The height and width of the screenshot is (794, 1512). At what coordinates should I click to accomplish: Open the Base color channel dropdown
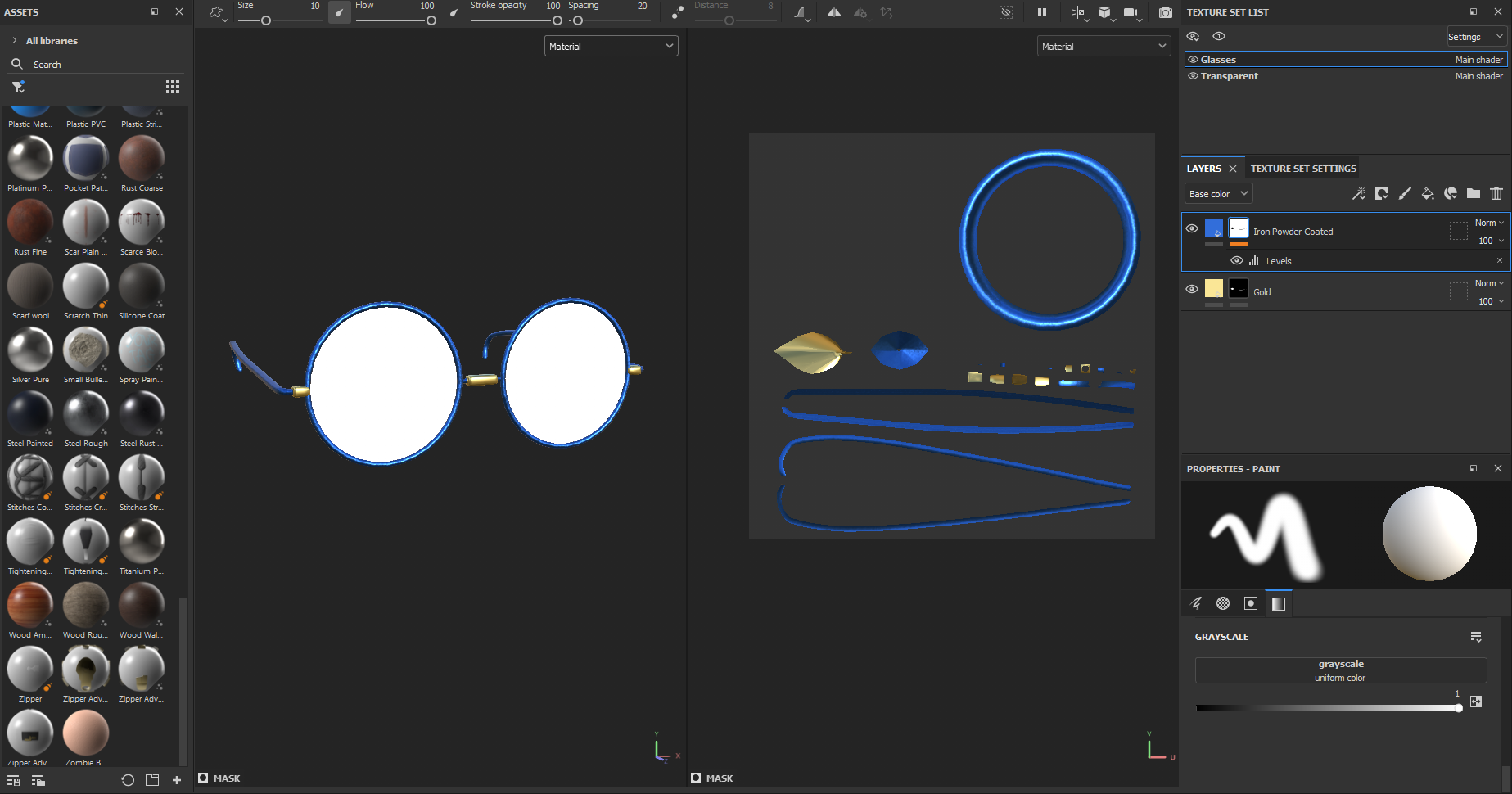(1217, 194)
